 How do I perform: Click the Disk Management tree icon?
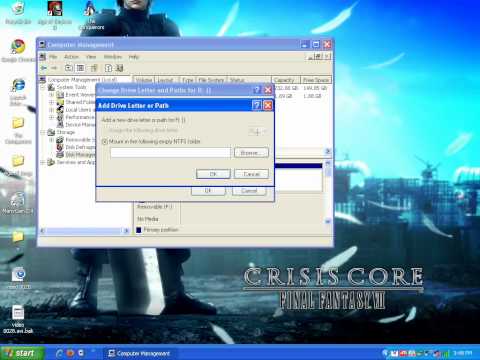coord(60,155)
